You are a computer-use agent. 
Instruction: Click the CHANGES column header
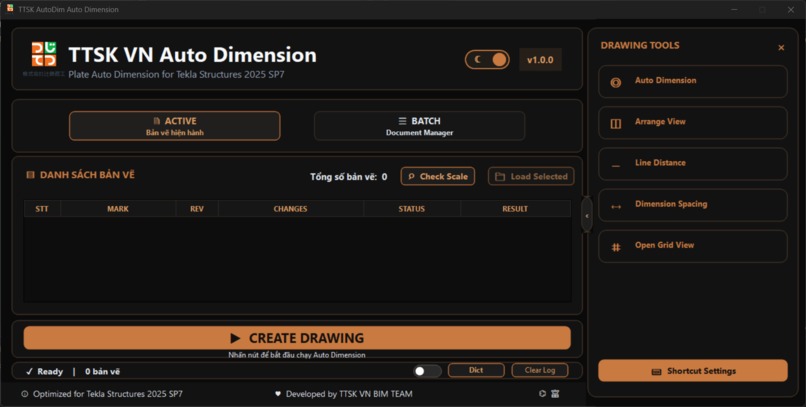(290, 209)
